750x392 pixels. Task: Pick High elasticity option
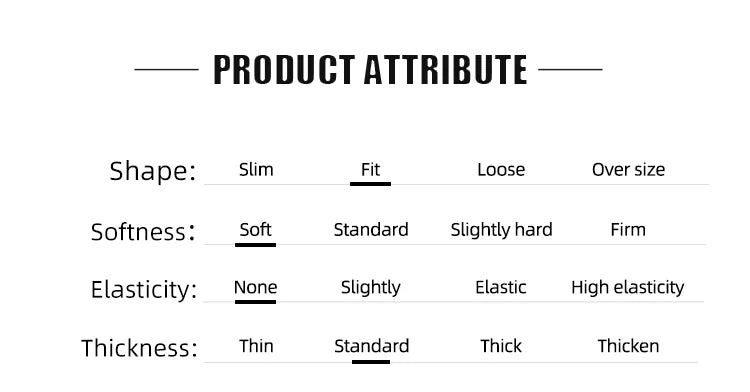pos(628,288)
